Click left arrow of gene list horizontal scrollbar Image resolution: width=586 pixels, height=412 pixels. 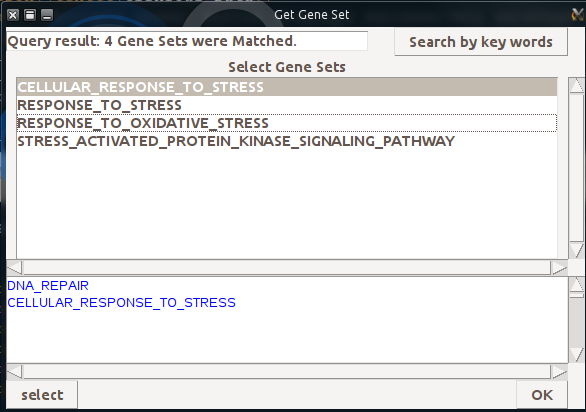14,268
